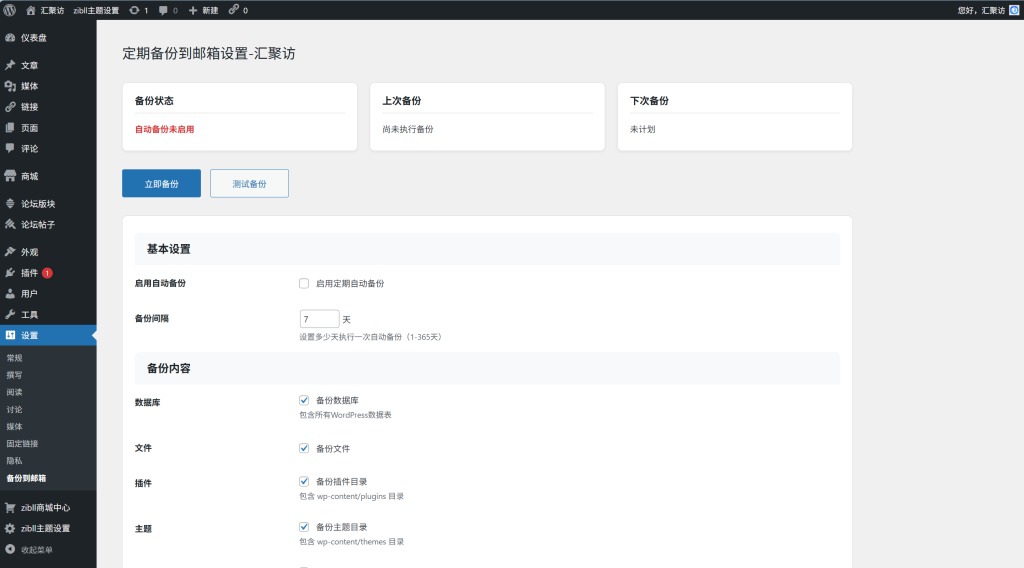Screen dimensions: 1024x568
Task: Click the plus icon for 新建
Action: 193,10
